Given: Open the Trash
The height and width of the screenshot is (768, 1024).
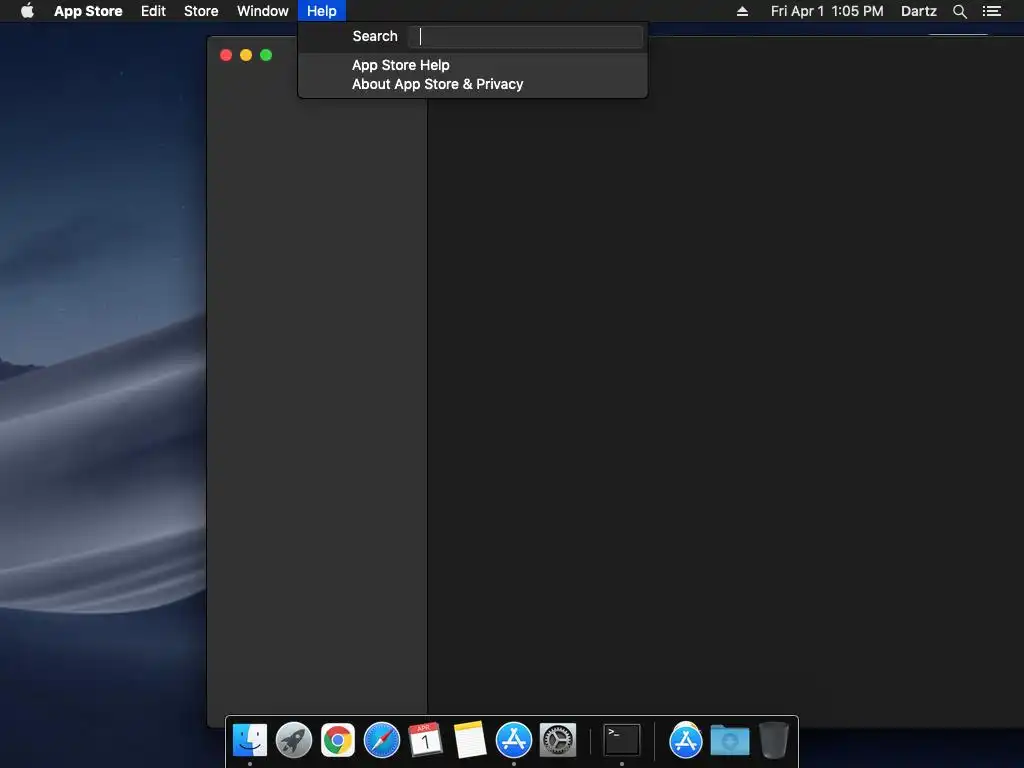Looking at the screenshot, I should [774, 741].
